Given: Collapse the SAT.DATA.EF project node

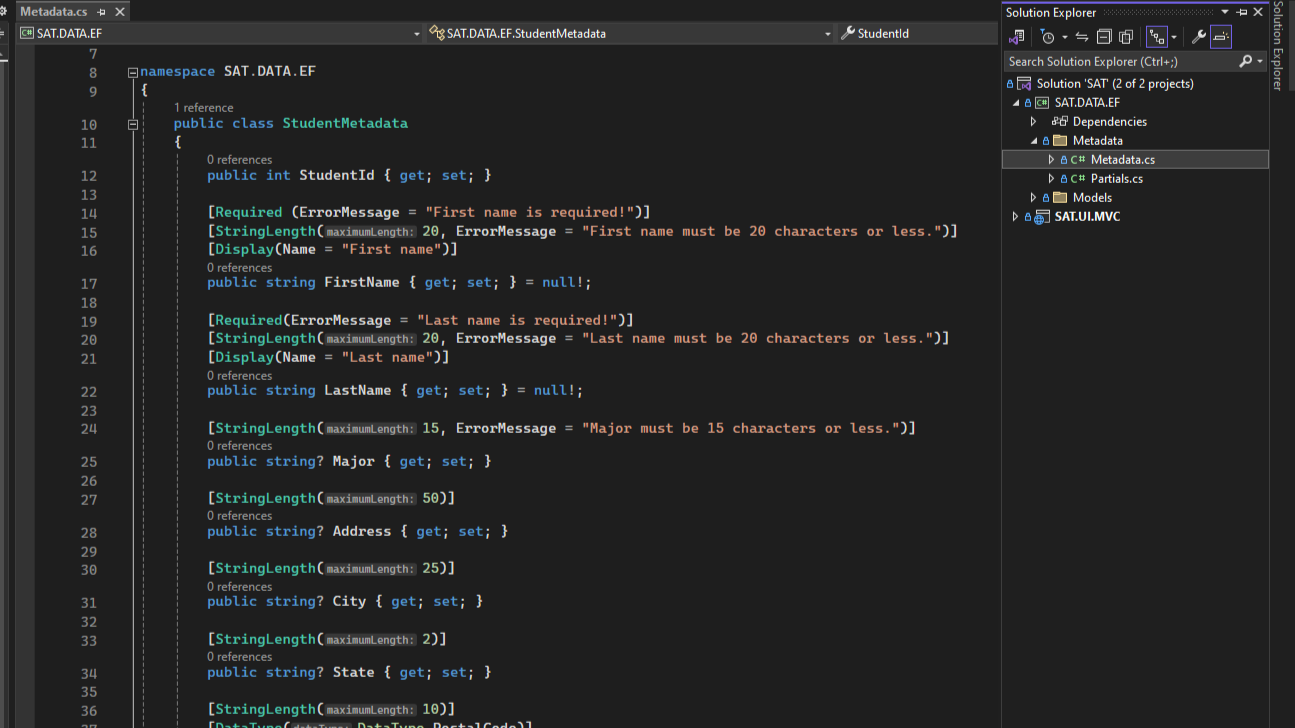Looking at the screenshot, I should tap(1017, 102).
